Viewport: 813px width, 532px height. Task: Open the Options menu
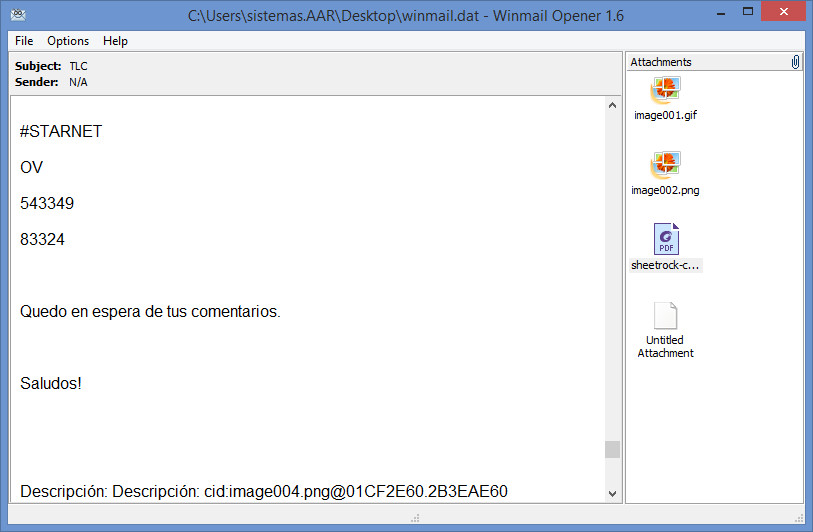point(68,41)
